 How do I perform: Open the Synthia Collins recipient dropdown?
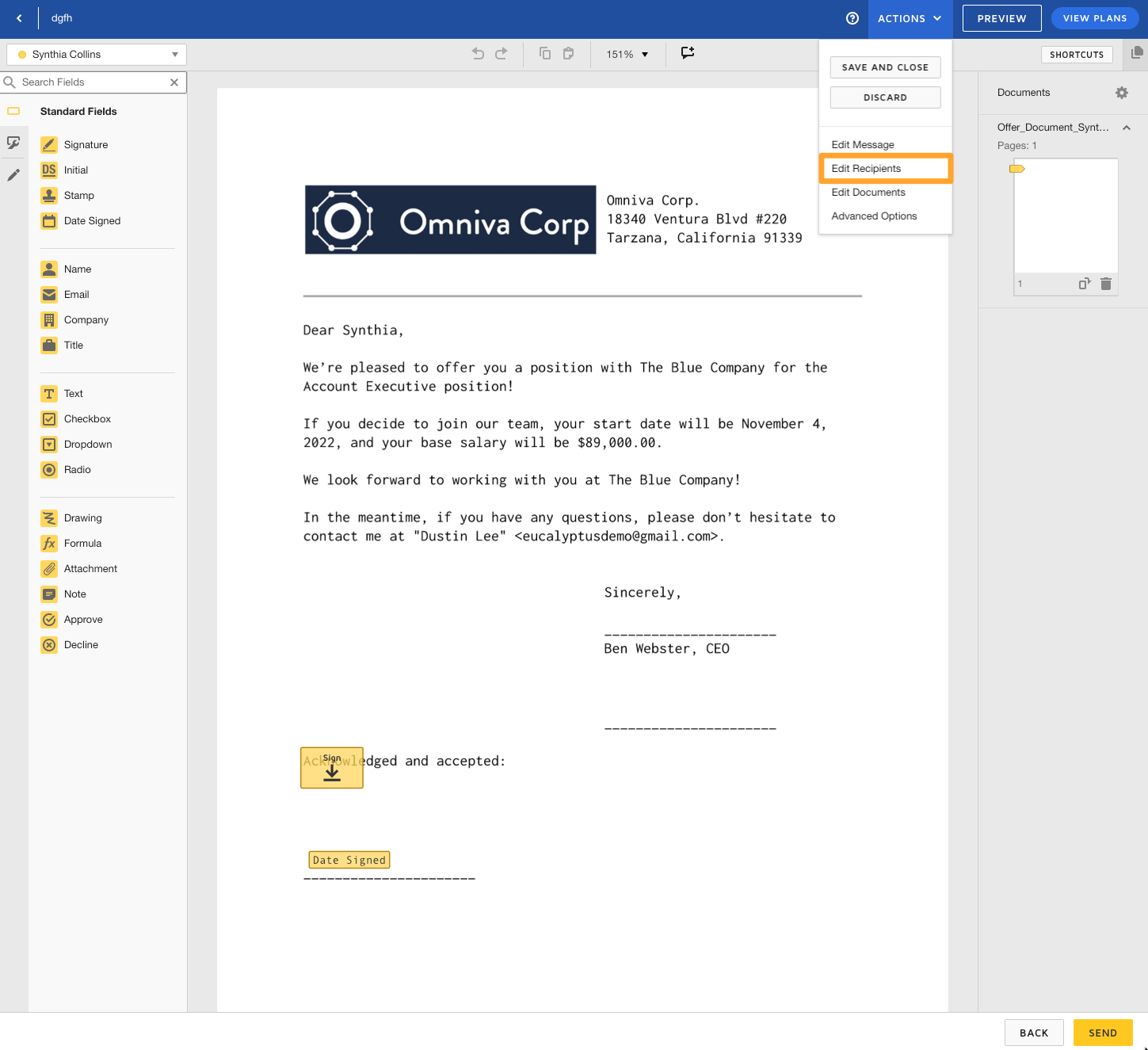[x=175, y=54]
